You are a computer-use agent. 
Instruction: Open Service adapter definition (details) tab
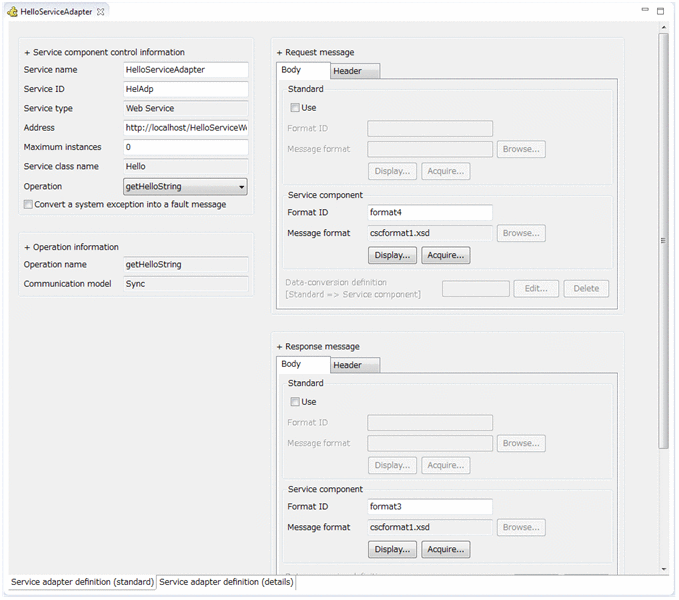[x=226, y=582]
